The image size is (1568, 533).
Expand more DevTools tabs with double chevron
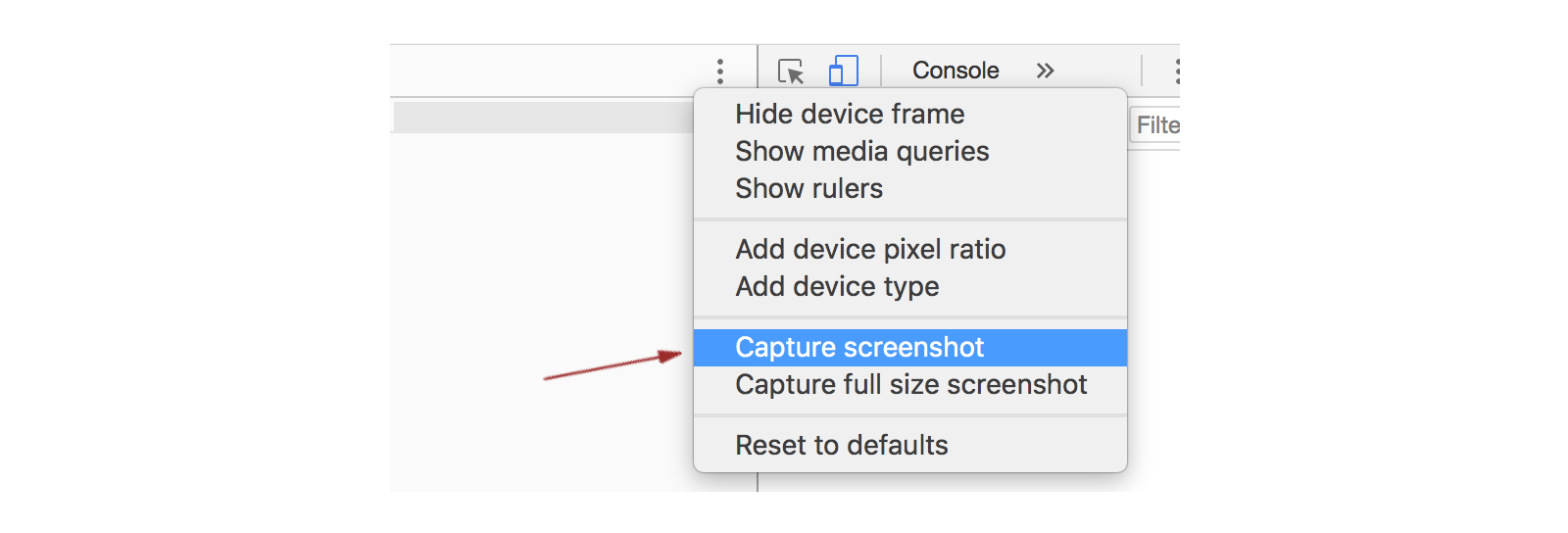[x=1046, y=71]
